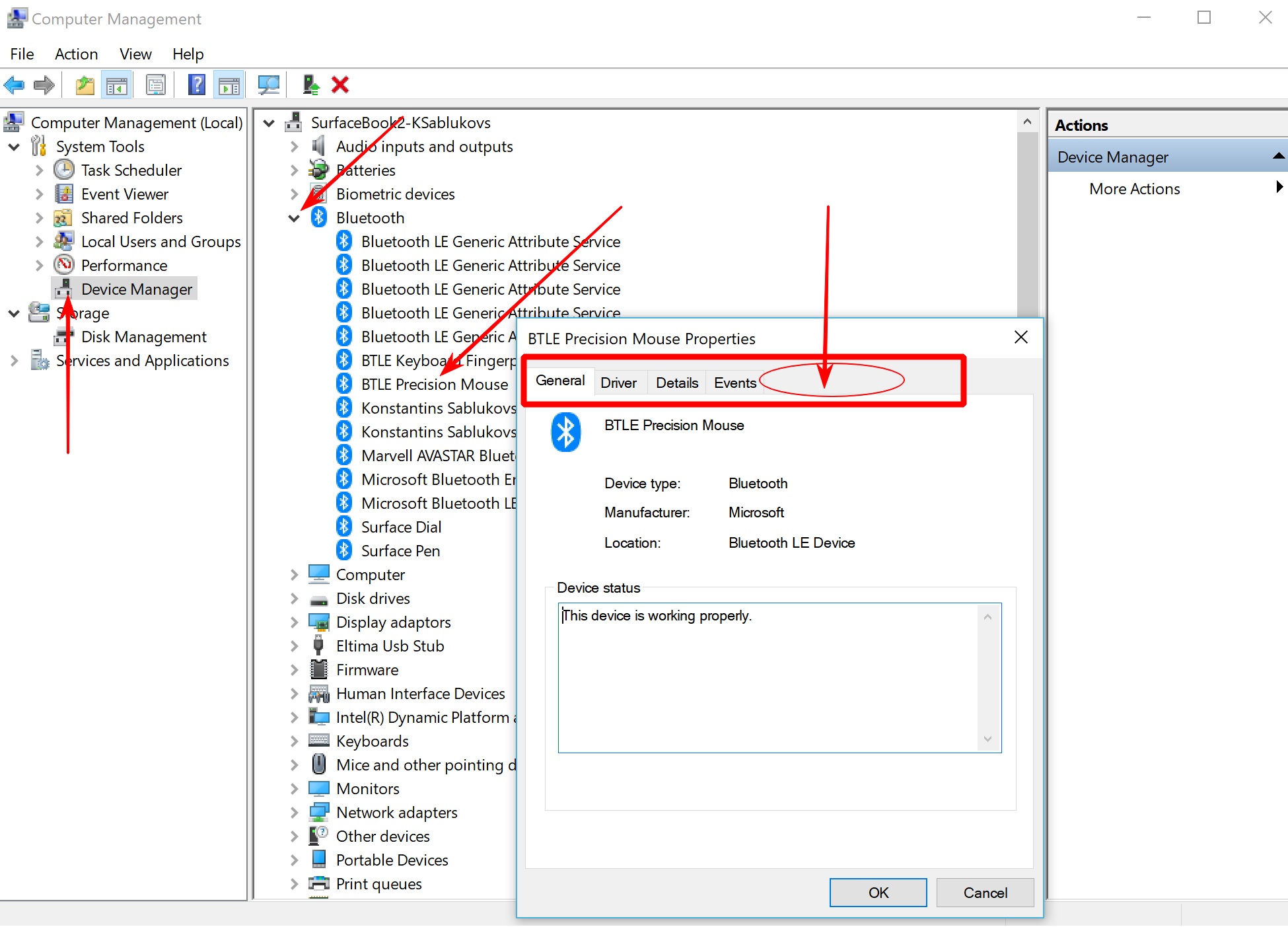Click the Surface Pen Bluetooth icon
The image size is (1288, 927).
[343, 550]
